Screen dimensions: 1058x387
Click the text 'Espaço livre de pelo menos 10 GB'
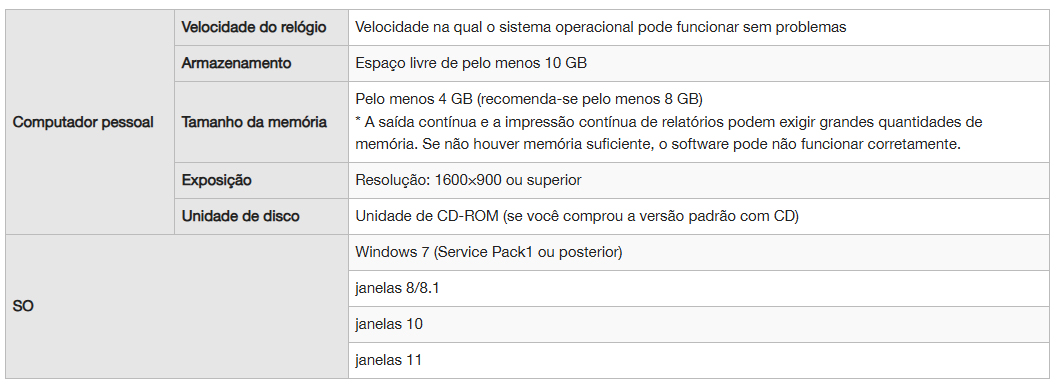point(471,63)
